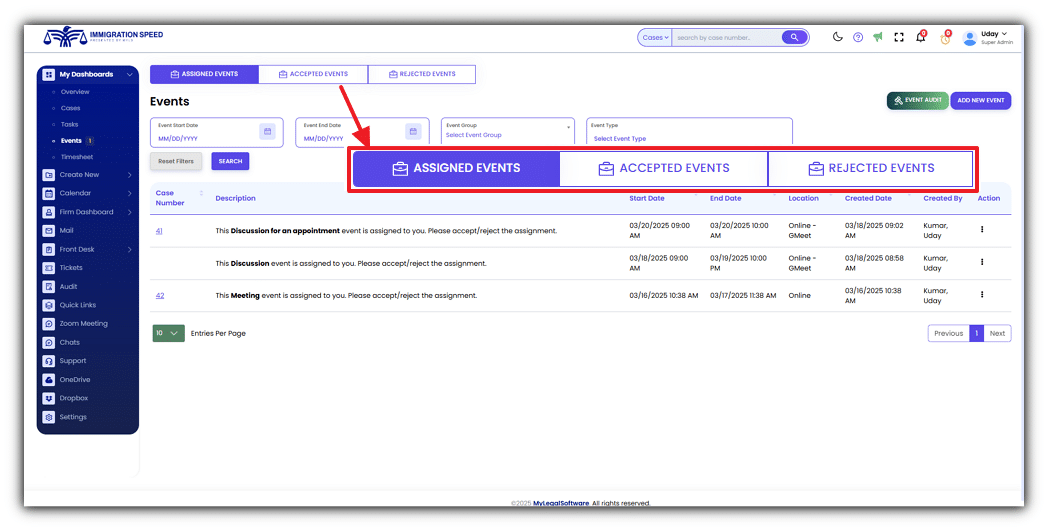Select Timesheet in the sidebar menu
This screenshot has height=532, width=1050.
click(76, 157)
